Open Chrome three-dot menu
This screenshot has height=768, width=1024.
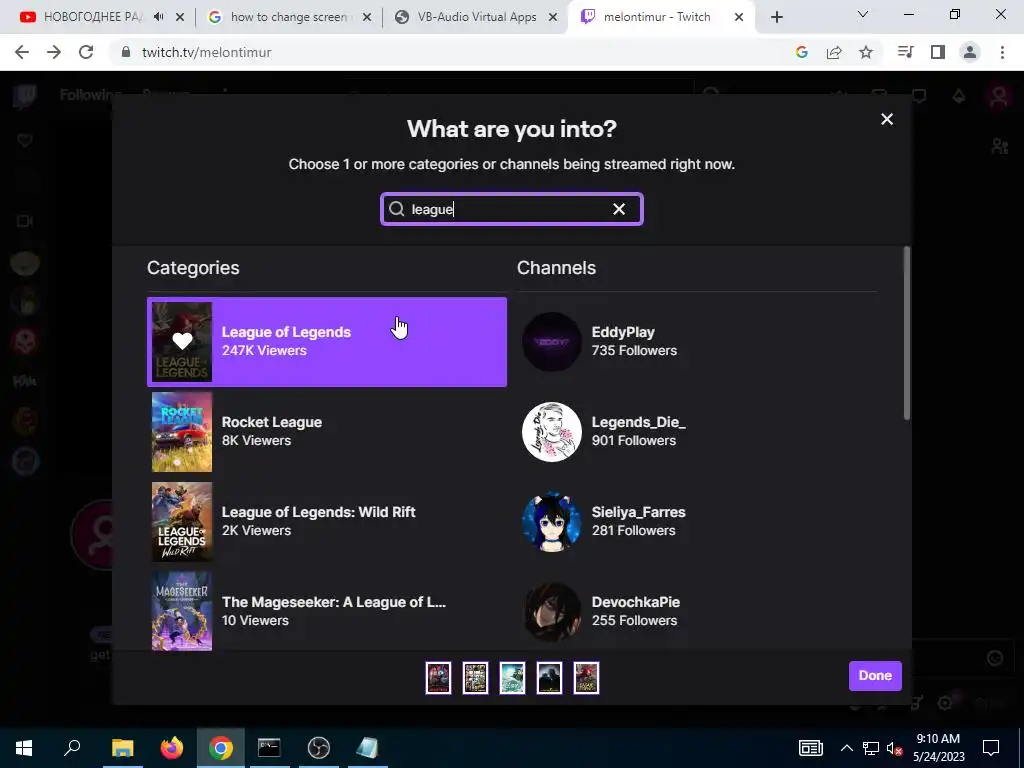(1002, 52)
